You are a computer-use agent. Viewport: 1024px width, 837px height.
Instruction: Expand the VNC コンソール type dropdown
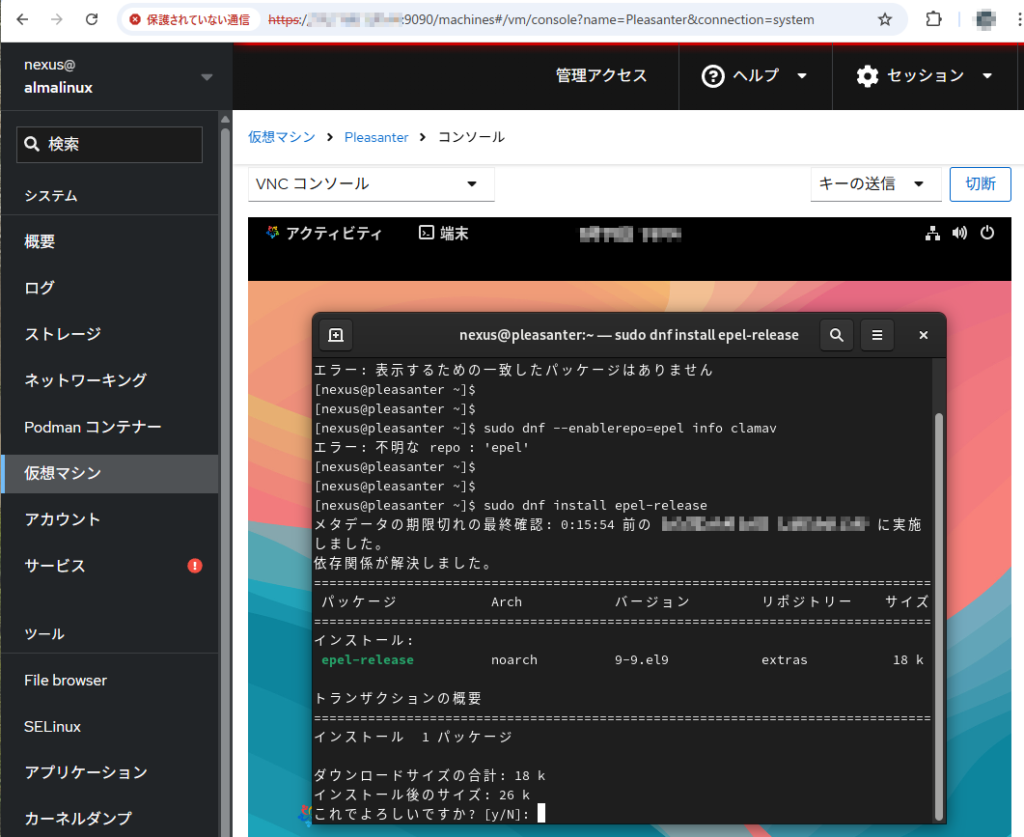pos(371,184)
